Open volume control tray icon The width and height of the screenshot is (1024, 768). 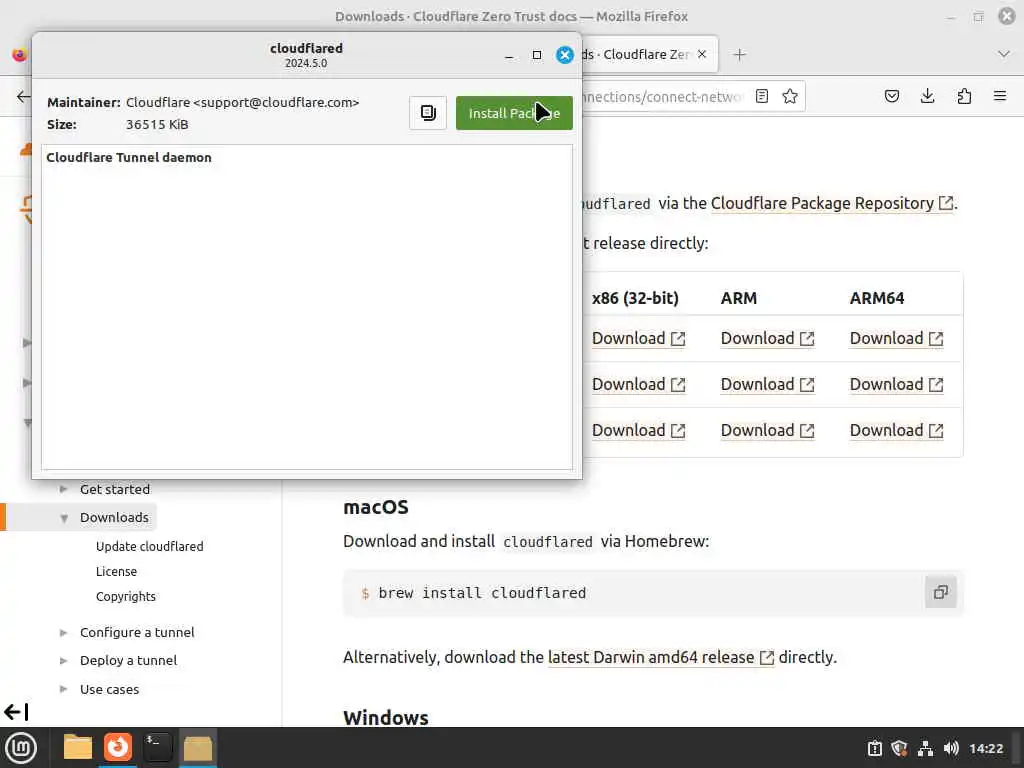click(x=951, y=748)
